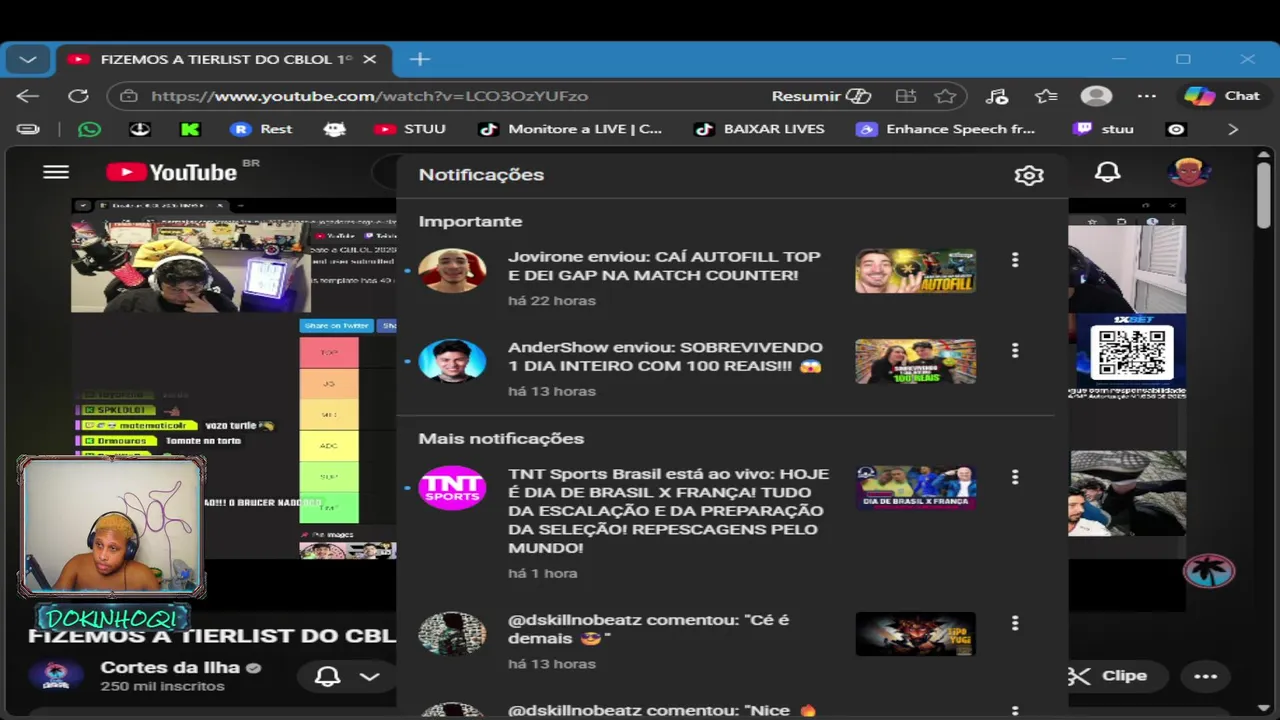Open the STUU YouTube bookmark
The height and width of the screenshot is (720, 1280).
coord(410,129)
